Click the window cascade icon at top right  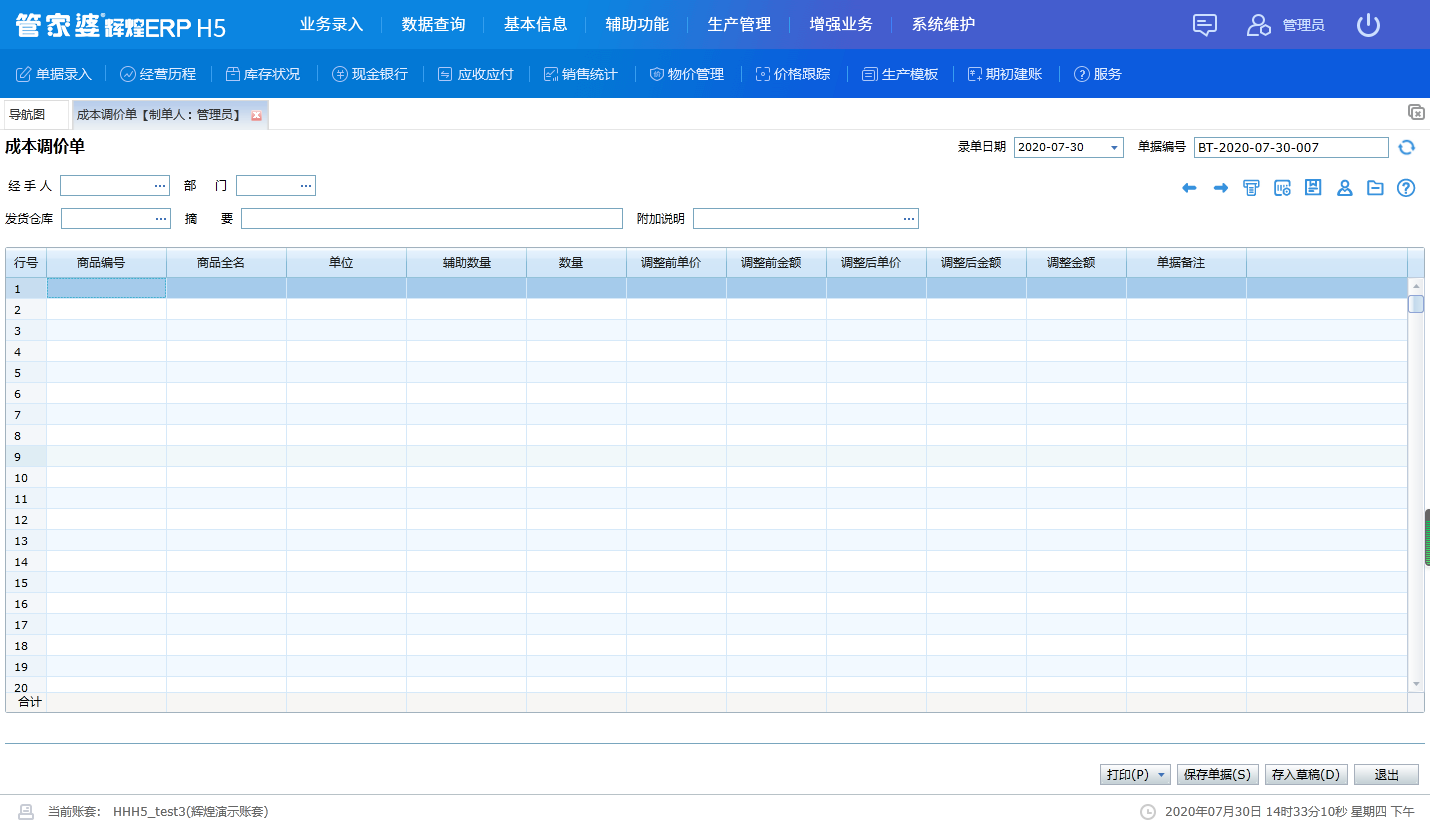click(x=1415, y=112)
